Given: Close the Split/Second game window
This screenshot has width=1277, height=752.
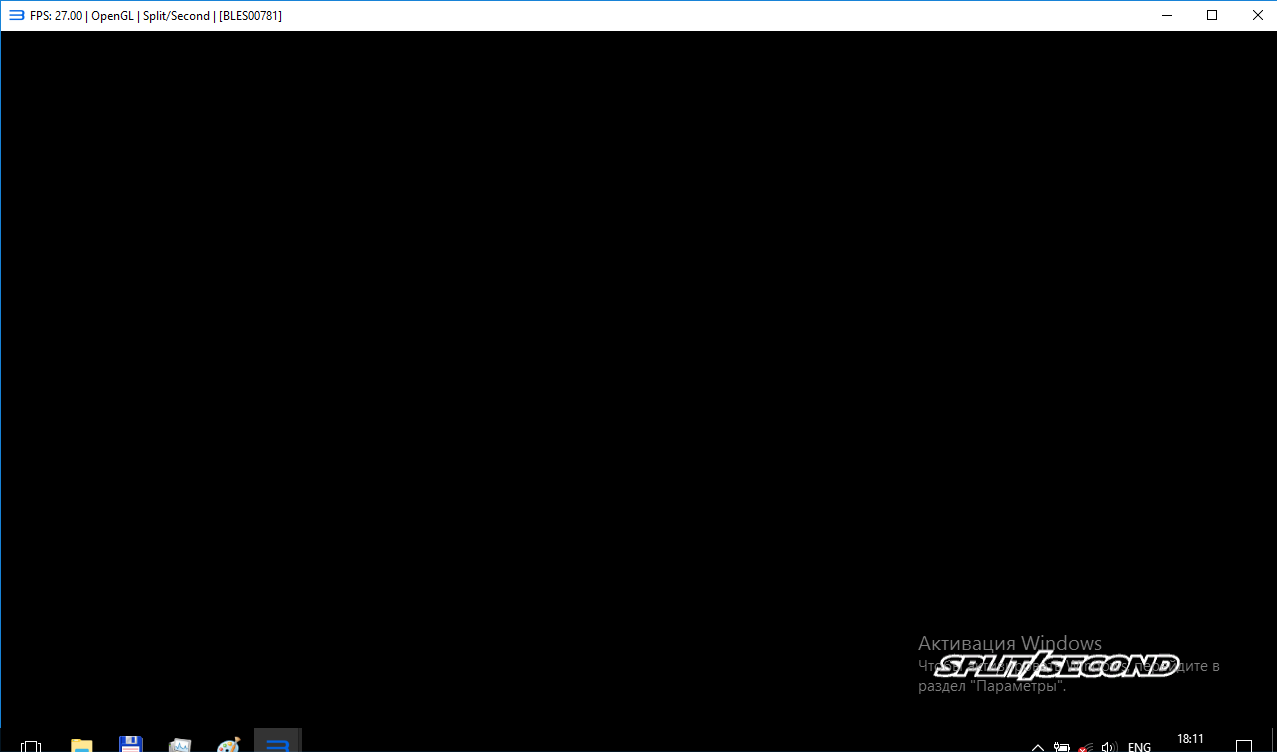Looking at the screenshot, I should coord(1256,15).
